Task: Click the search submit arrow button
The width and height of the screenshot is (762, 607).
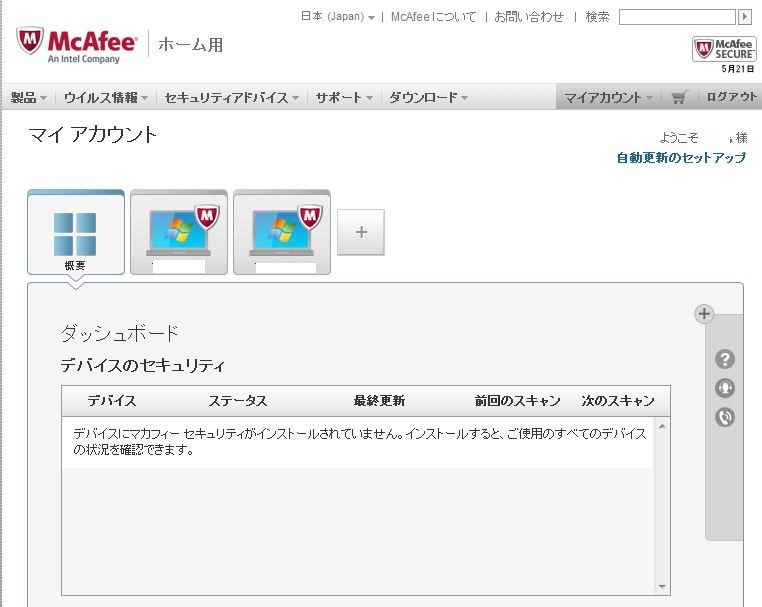Action: coord(745,17)
